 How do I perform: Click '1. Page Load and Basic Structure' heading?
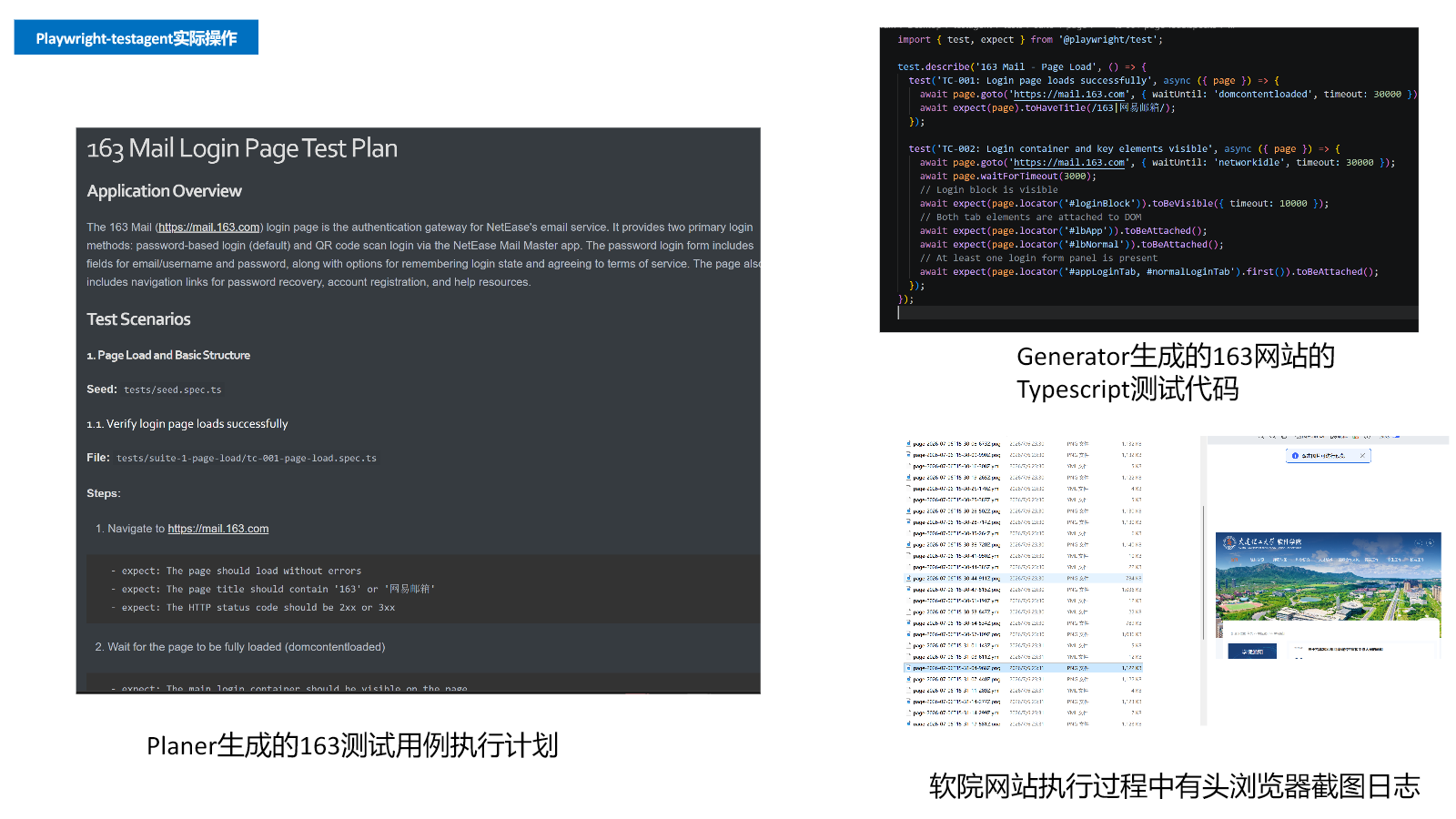pyautogui.click(x=168, y=356)
